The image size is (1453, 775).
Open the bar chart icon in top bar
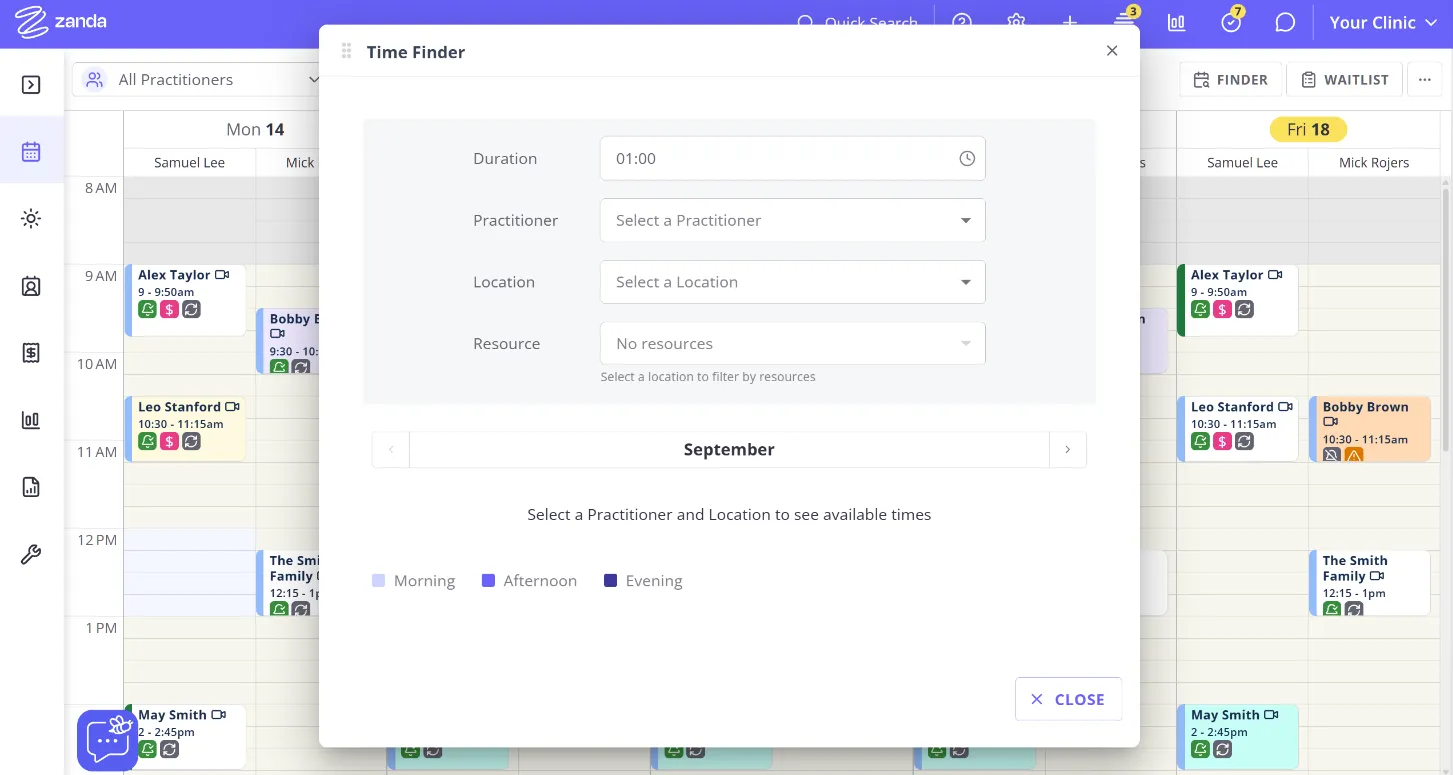tap(1176, 22)
